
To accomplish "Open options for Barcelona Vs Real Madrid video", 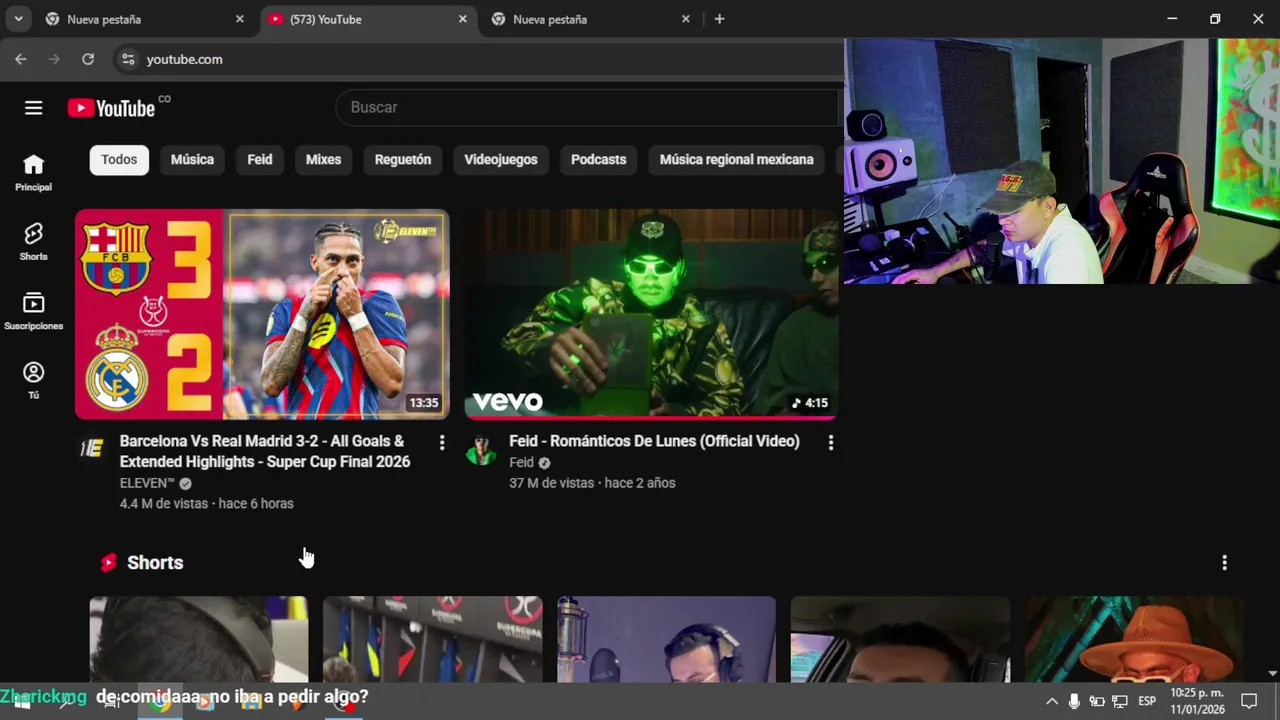I will (x=442, y=442).
